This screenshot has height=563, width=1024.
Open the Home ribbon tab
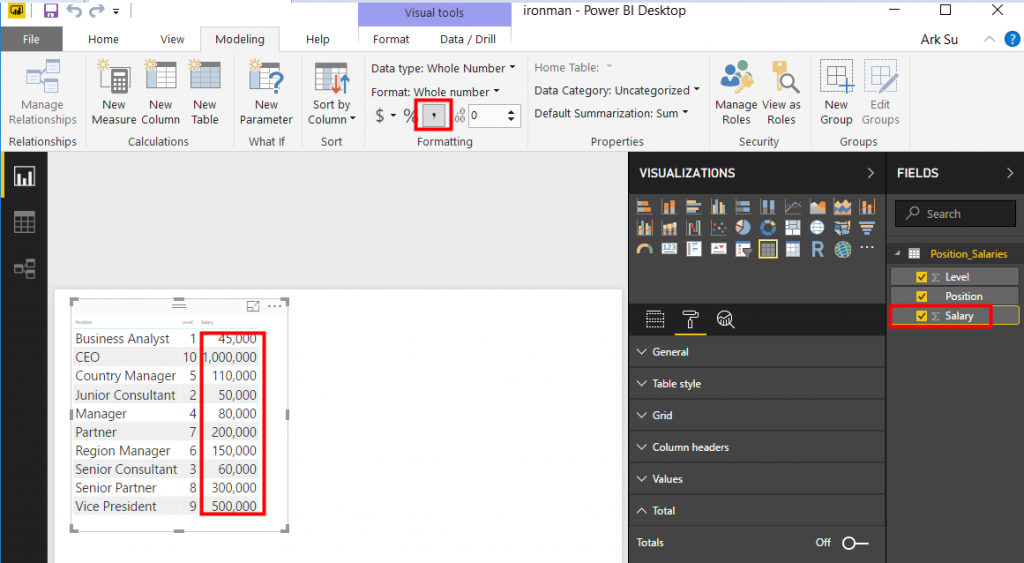103,39
